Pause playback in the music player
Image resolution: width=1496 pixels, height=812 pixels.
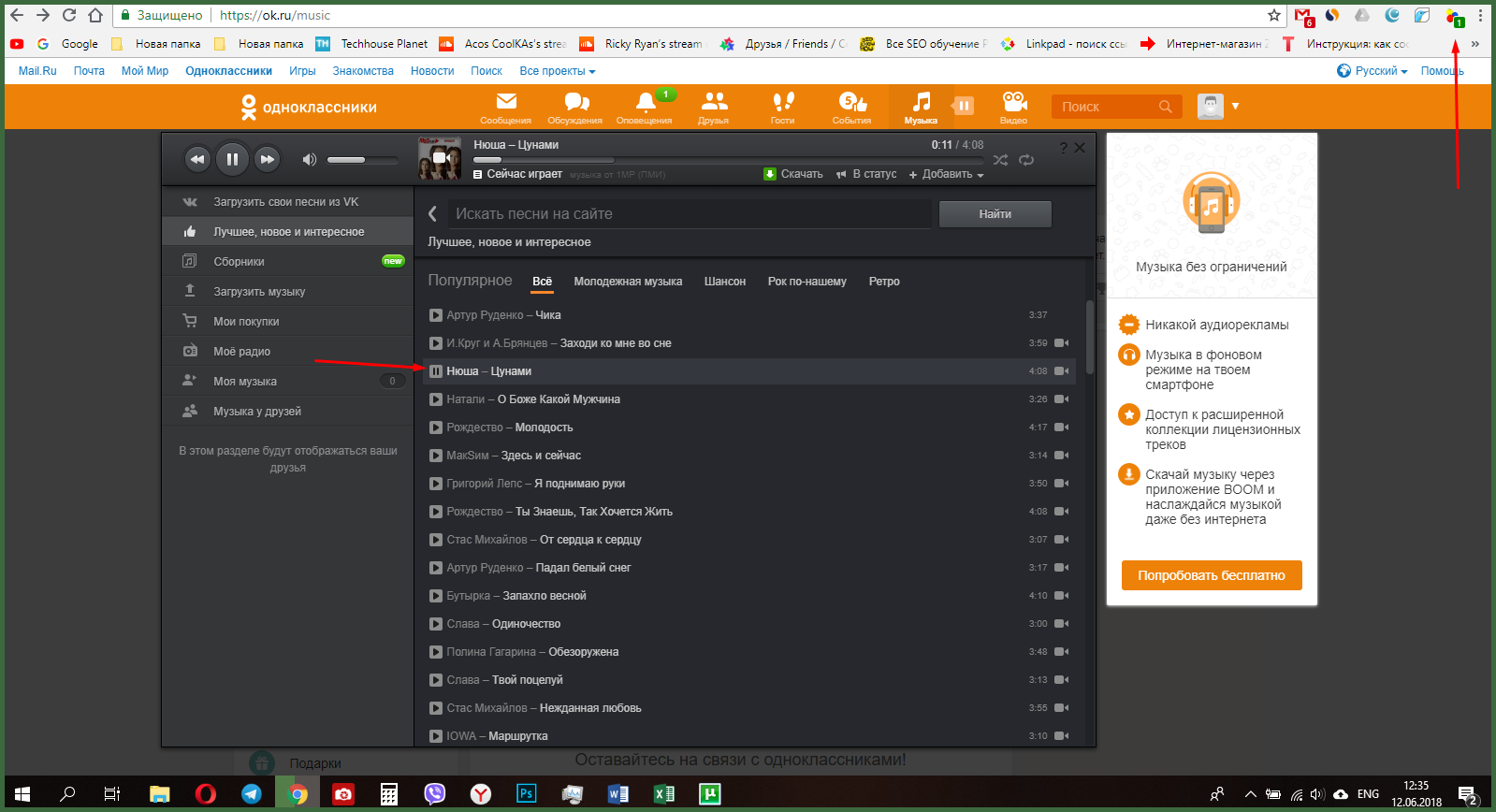232,159
